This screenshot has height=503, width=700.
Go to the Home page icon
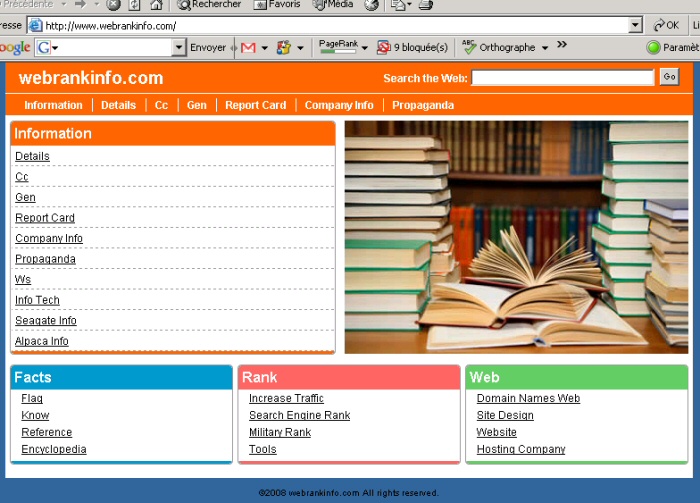coord(156,4)
